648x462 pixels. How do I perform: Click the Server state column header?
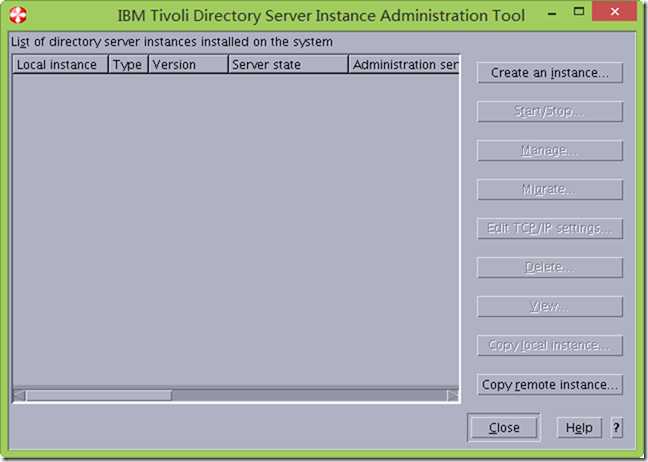(x=288, y=64)
